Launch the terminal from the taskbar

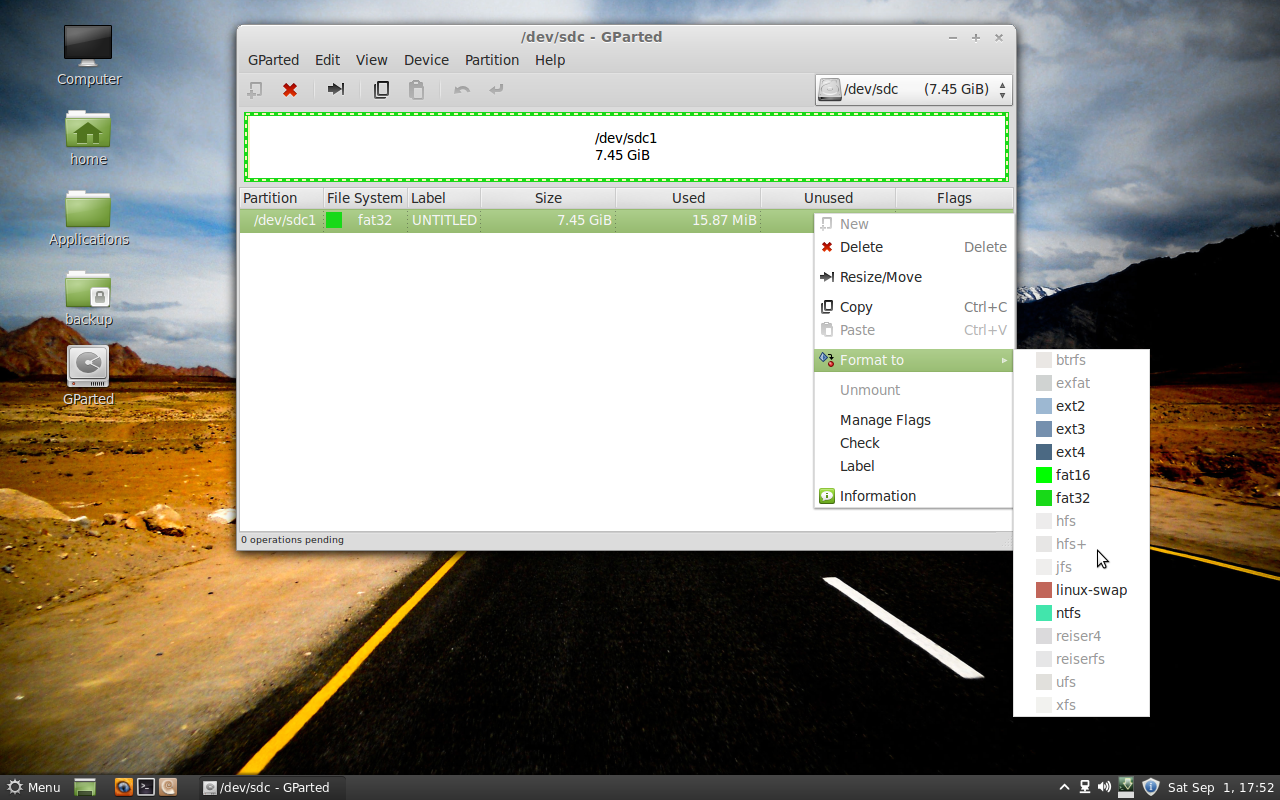click(146, 787)
